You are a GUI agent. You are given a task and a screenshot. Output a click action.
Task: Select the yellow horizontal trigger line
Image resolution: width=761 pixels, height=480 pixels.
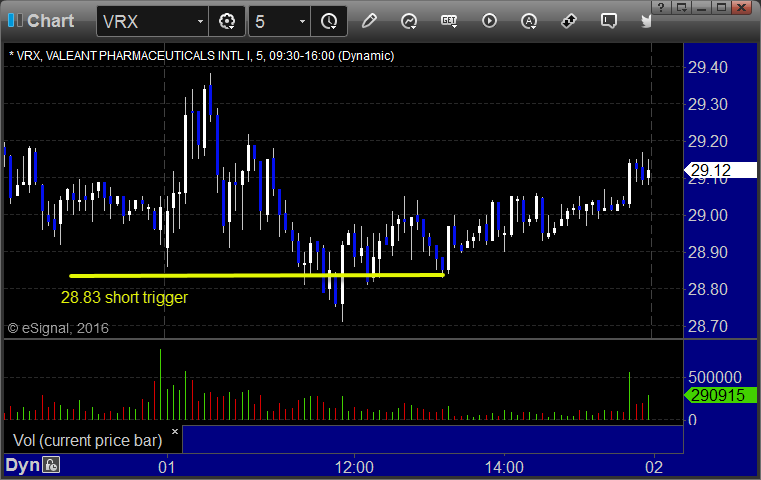257,276
